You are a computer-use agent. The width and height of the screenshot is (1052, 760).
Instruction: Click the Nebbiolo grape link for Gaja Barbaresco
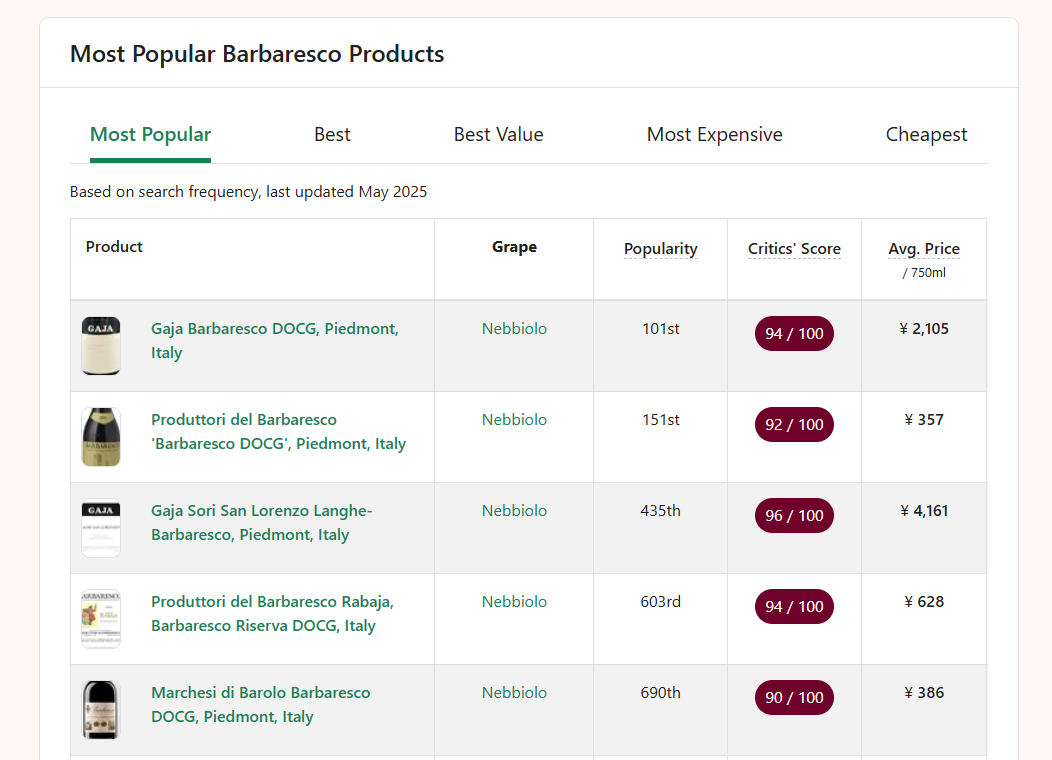514,329
